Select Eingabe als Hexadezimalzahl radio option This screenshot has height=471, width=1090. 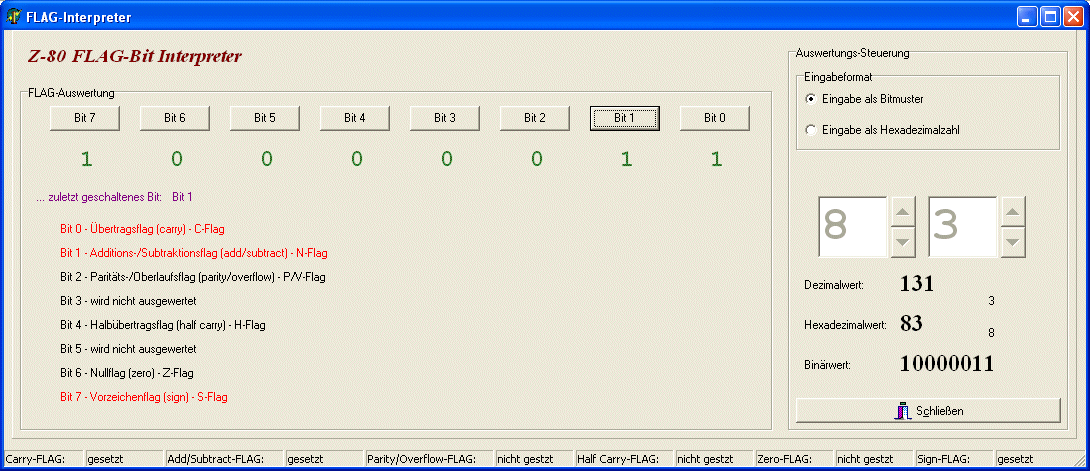point(882,130)
